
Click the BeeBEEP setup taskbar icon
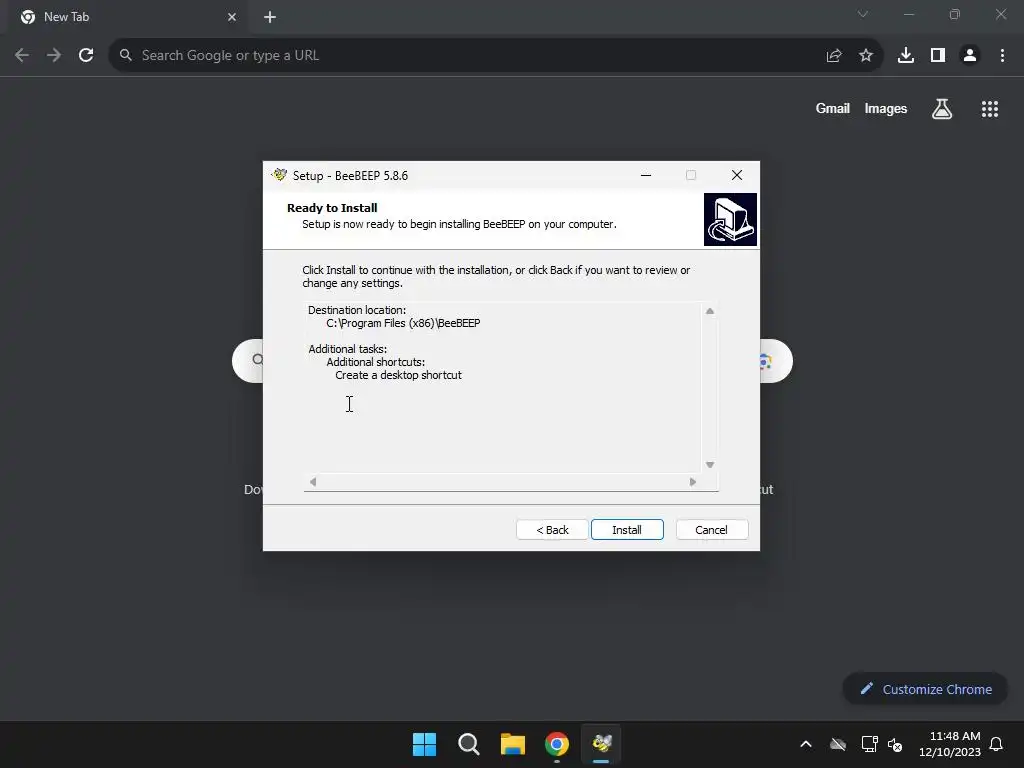tap(601, 744)
